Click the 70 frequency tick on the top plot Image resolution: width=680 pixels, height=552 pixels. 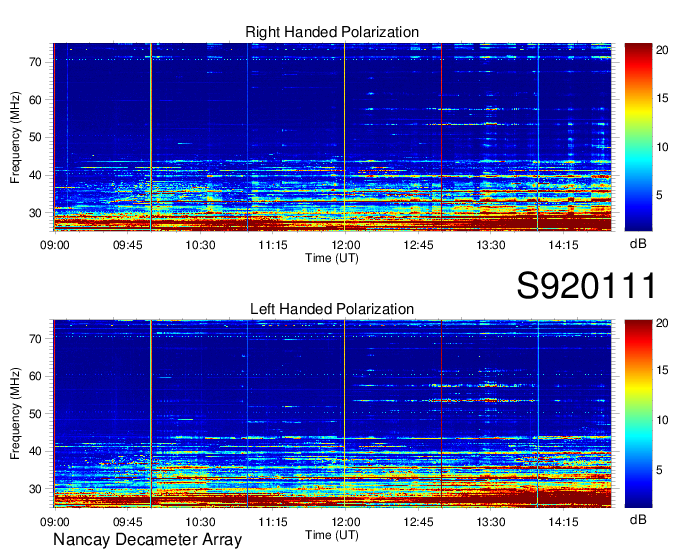(36, 62)
